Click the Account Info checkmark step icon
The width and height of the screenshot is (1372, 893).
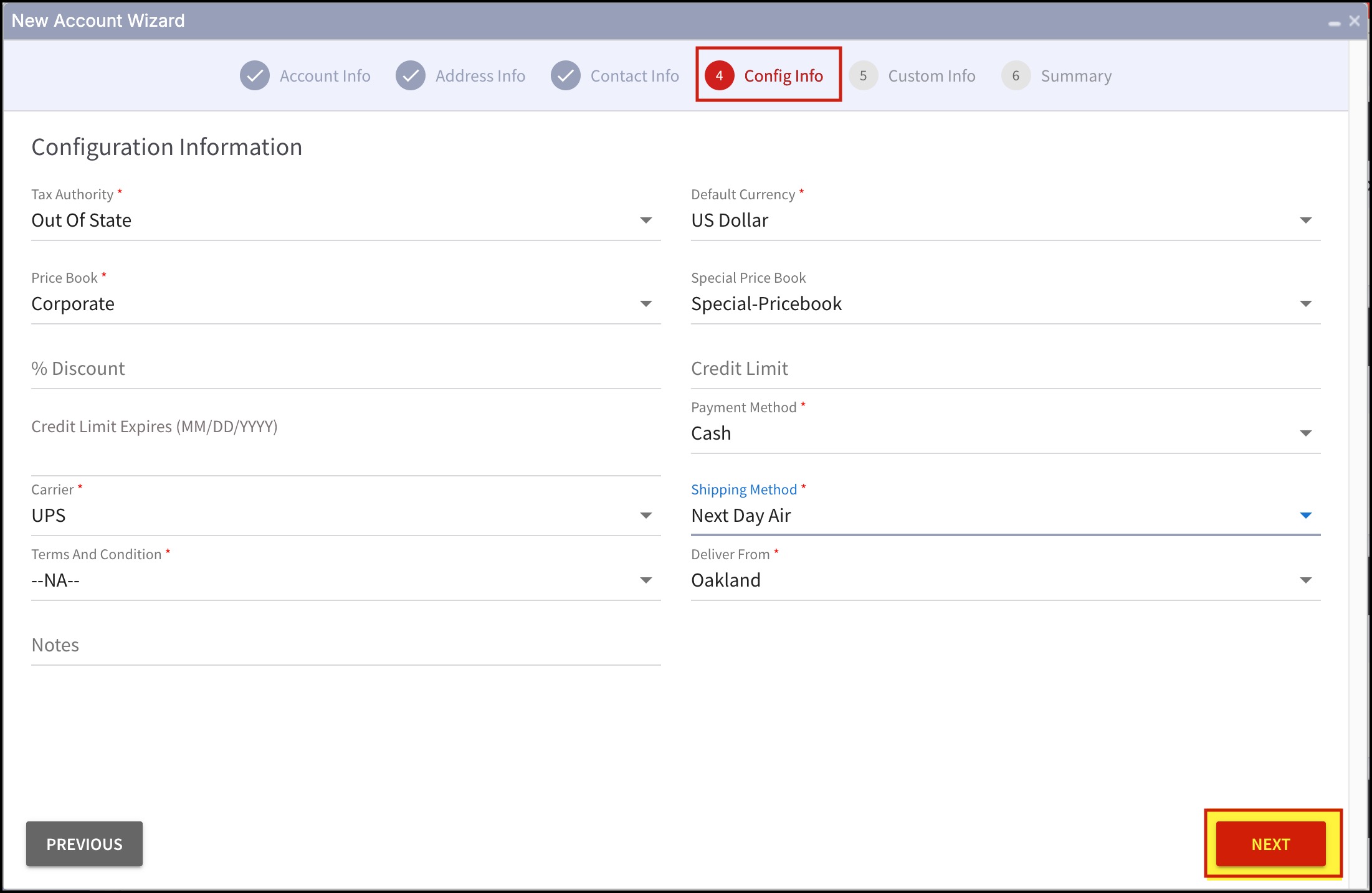tap(255, 76)
